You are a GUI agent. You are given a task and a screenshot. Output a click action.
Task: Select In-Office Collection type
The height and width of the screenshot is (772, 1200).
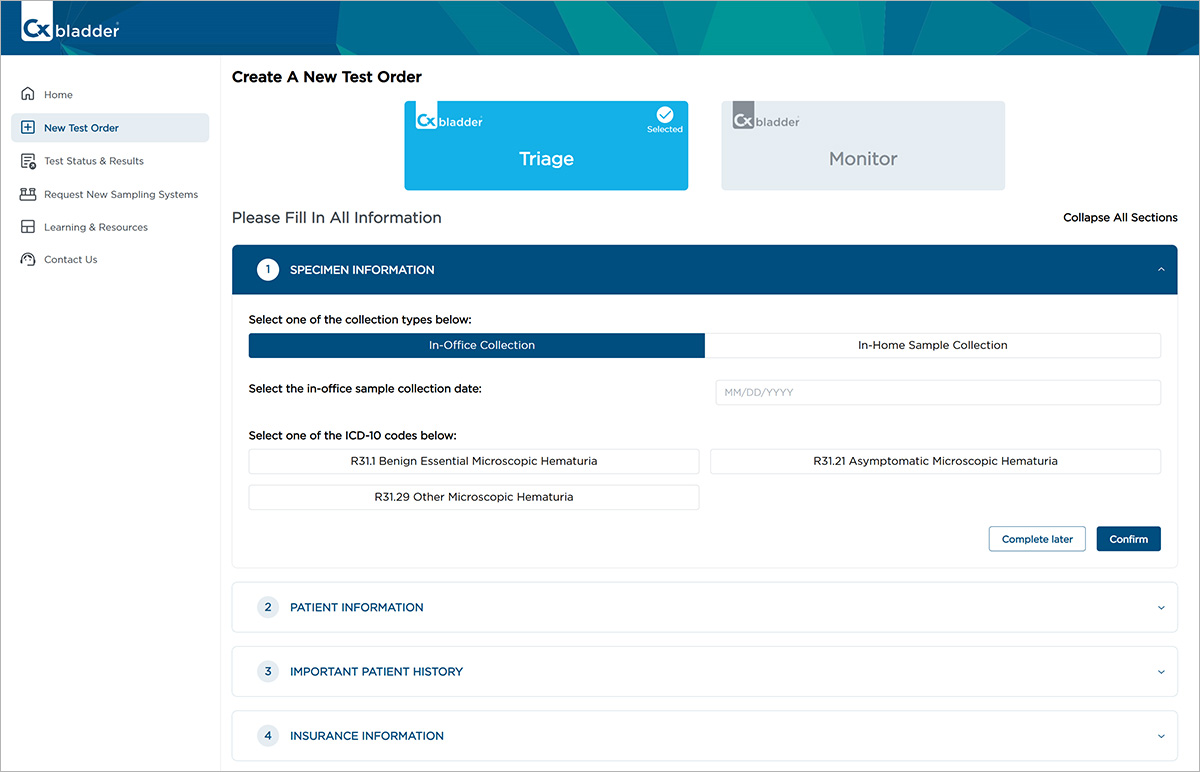(476, 345)
